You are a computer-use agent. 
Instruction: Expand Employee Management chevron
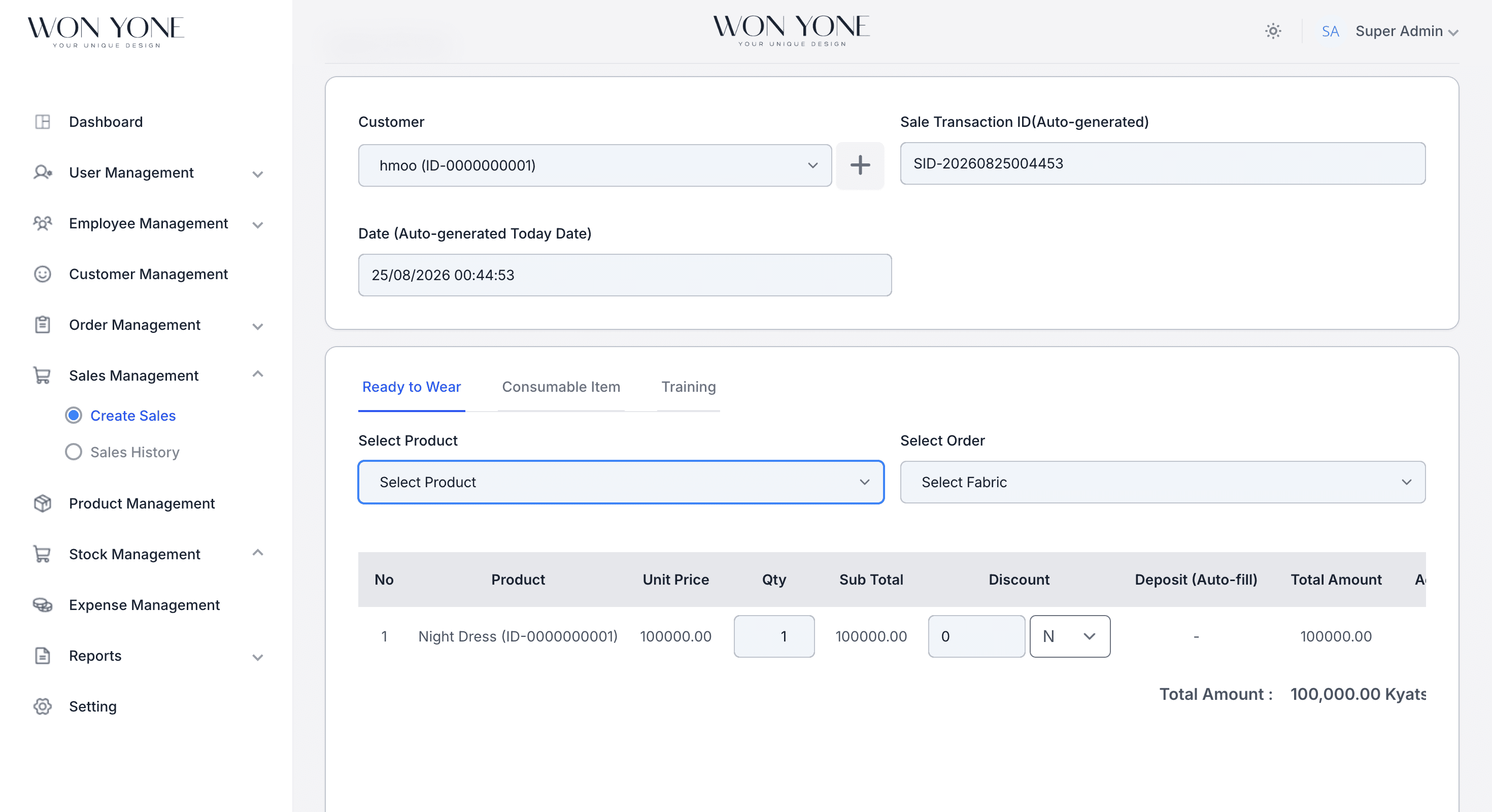pyautogui.click(x=258, y=225)
